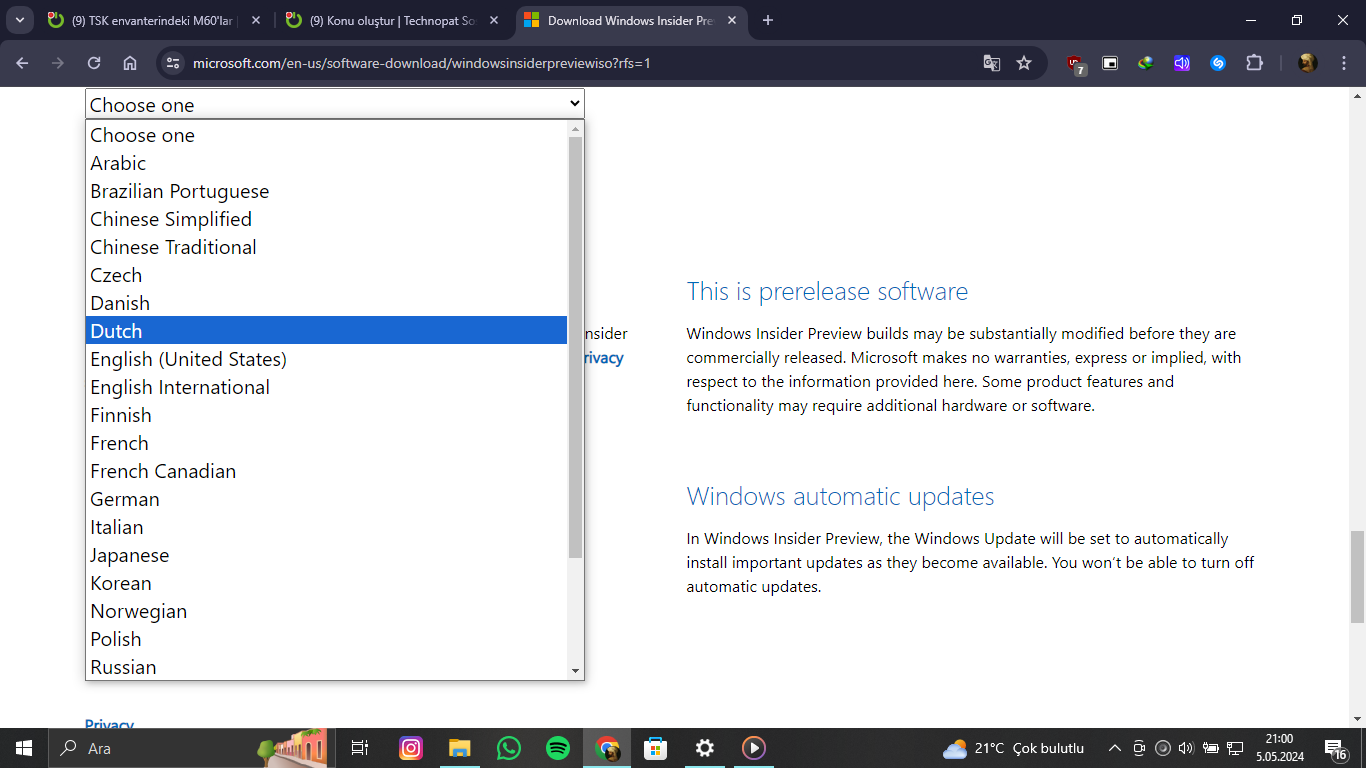Viewport: 1366px width, 768px height.
Task: Choose English (United States) option
Action: (x=326, y=359)
